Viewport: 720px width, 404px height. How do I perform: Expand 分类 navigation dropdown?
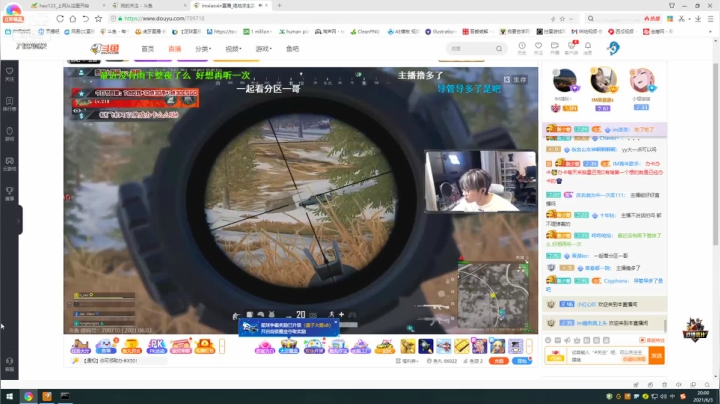[x=203, y=49]
